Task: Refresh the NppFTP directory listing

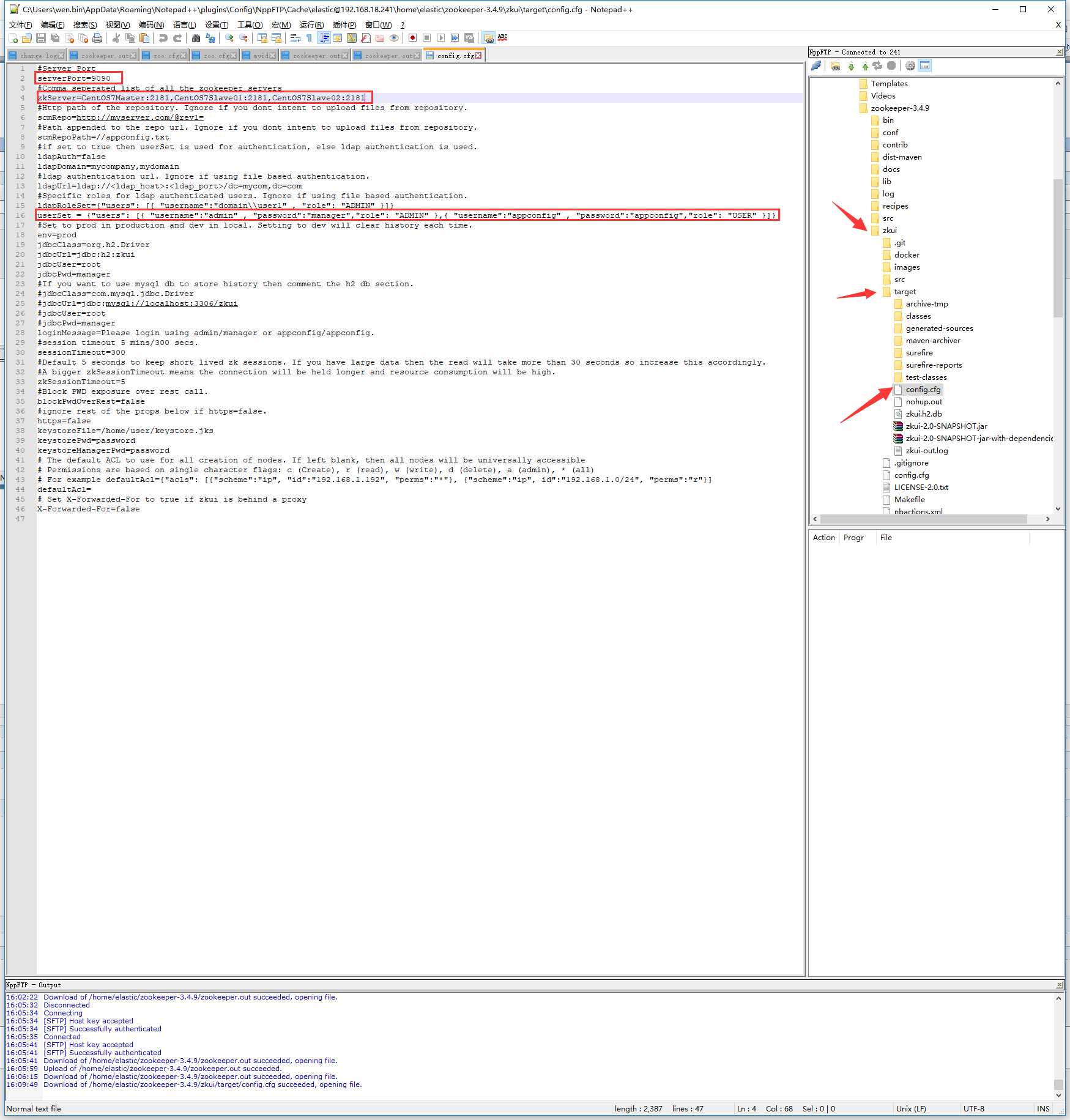Action: (x=878, y=66)
